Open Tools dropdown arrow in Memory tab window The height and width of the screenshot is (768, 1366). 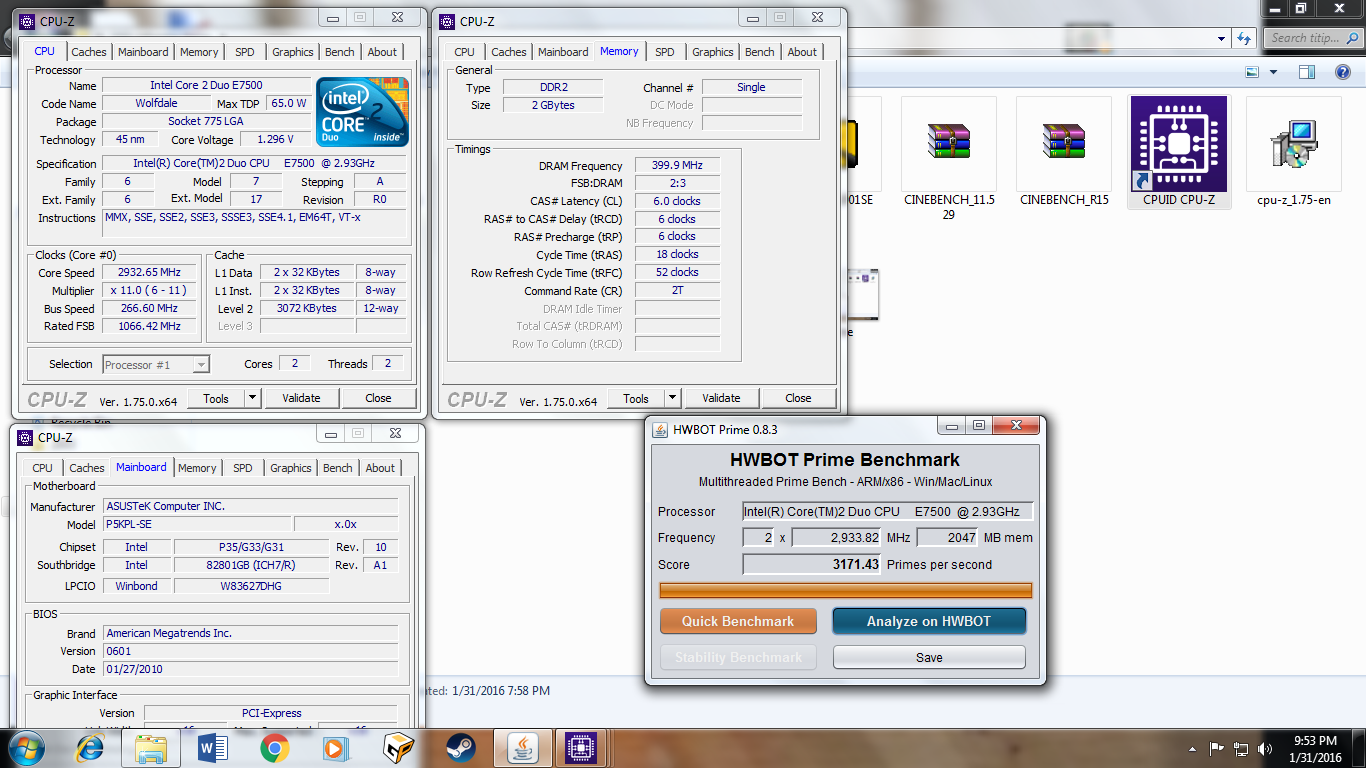click(672, 398)
